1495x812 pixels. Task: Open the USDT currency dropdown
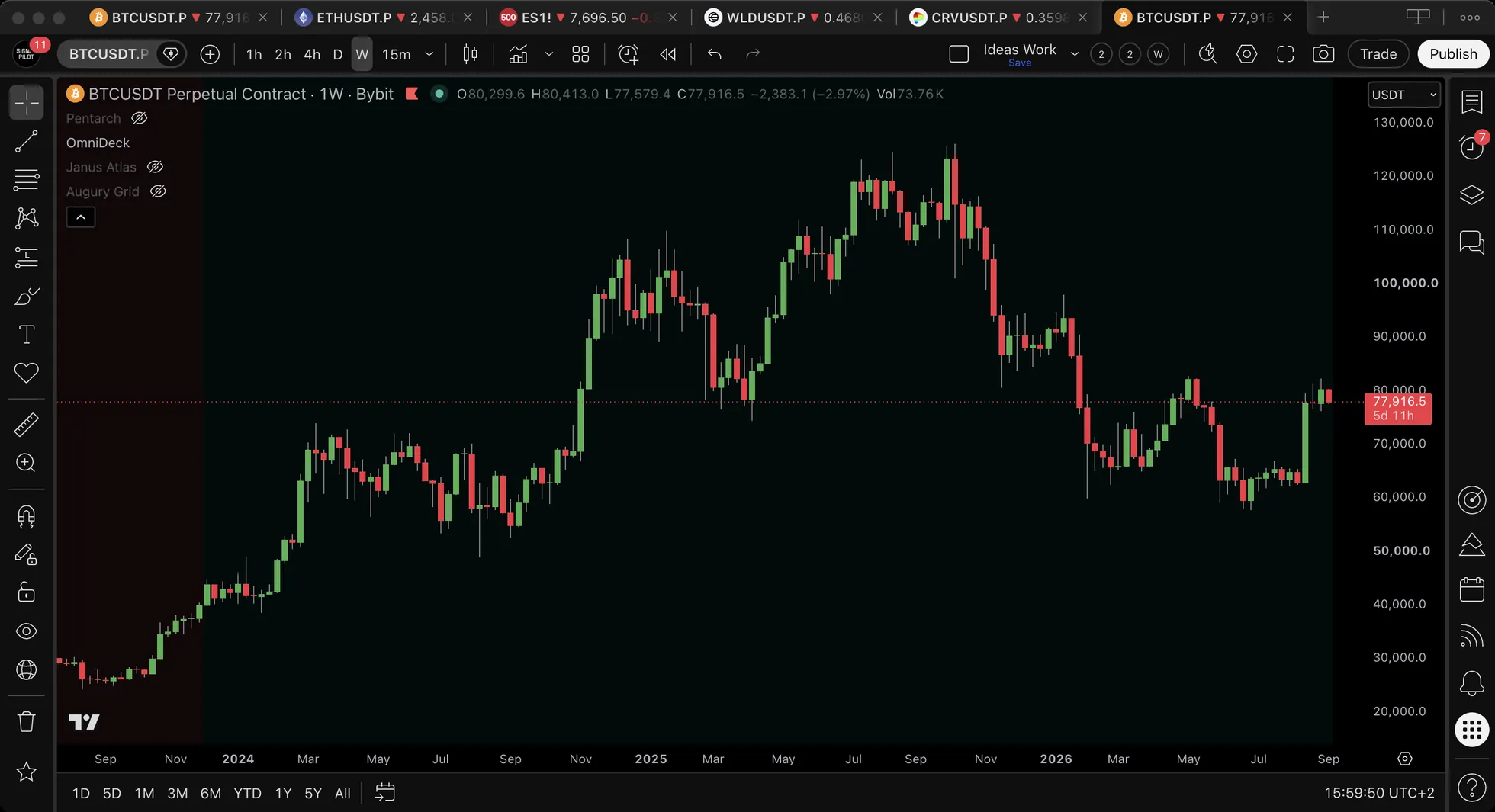pos(1403,95)
